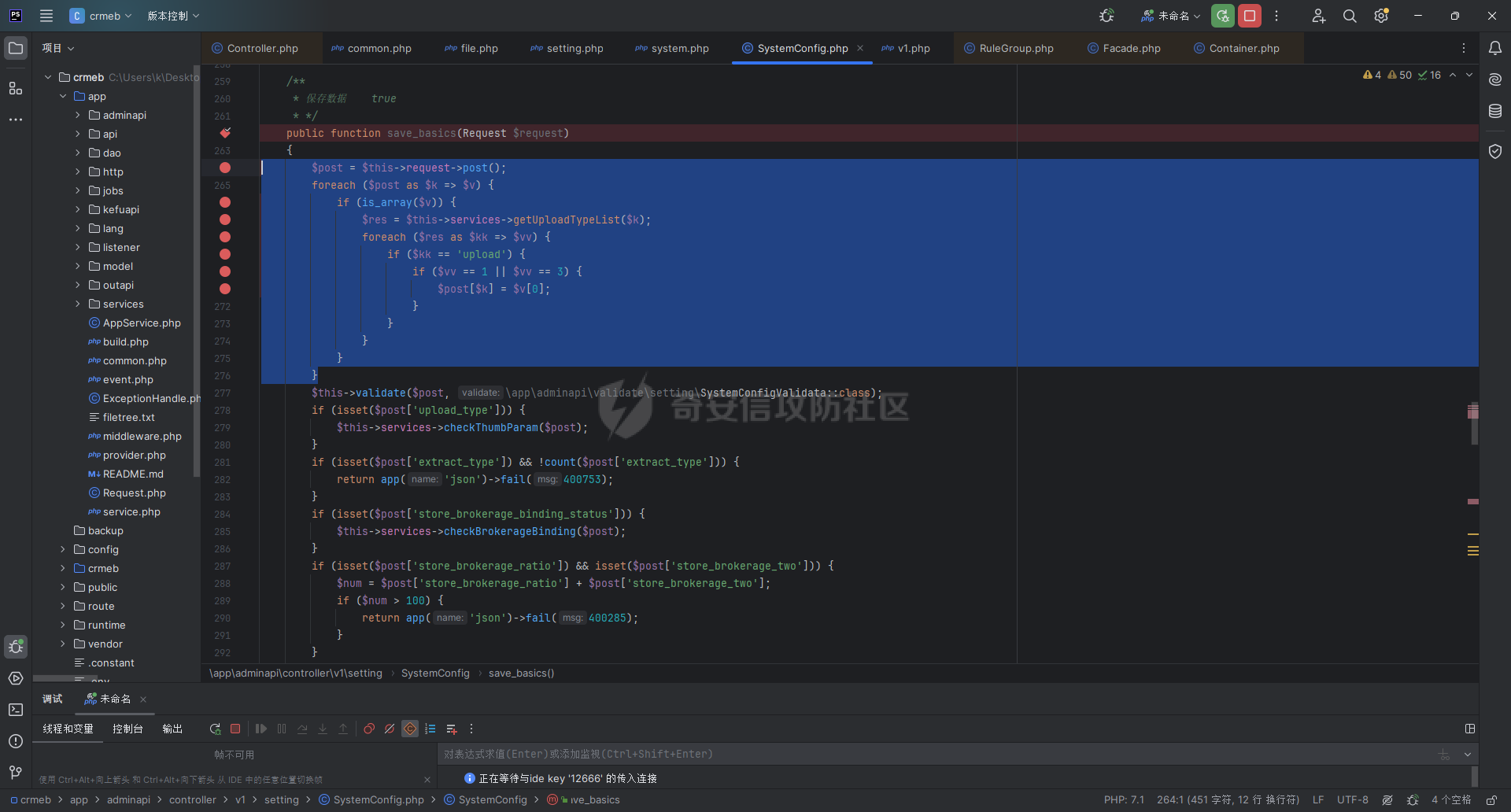Open the crmeb project dropdown
The width and height of the screenshot is (1511, 812).
click(x=101, y=16)
